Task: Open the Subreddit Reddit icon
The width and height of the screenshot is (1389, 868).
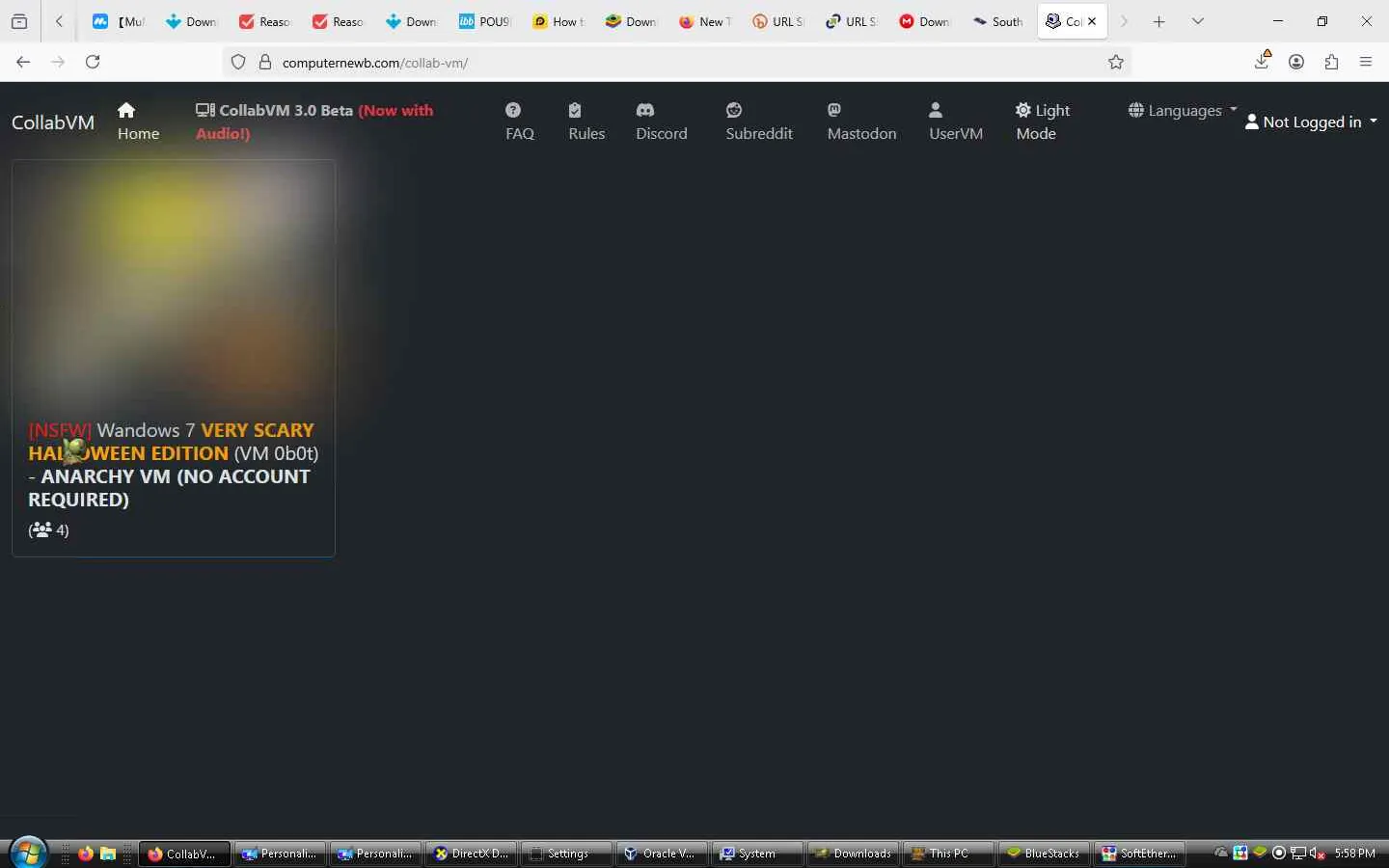Action: (734, 110)
